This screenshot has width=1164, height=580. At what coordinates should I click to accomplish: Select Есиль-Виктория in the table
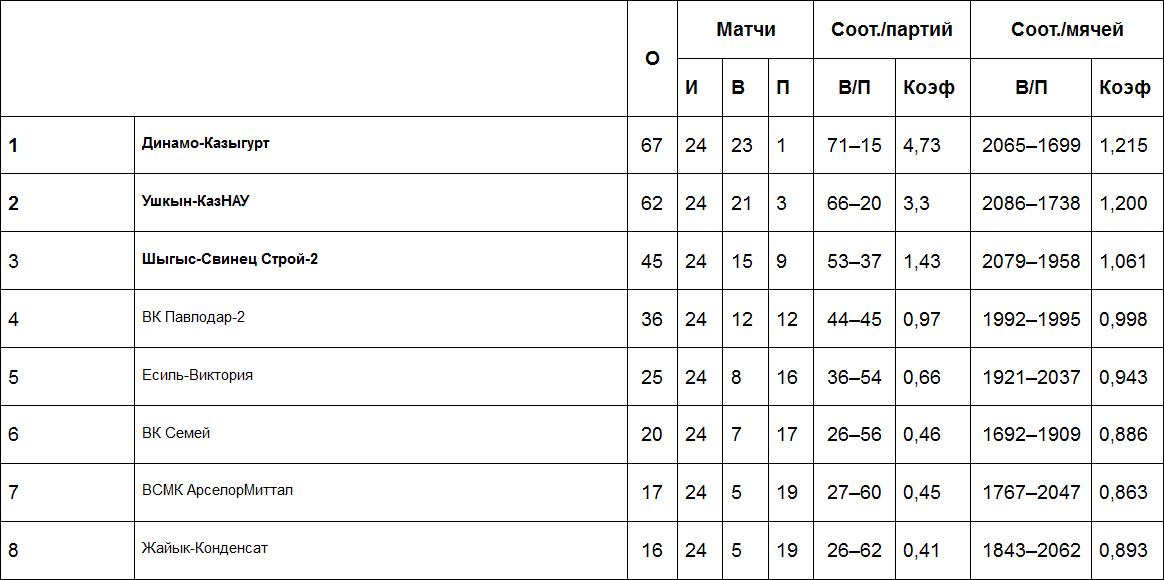pyautogui.click(x=197, y=375)
